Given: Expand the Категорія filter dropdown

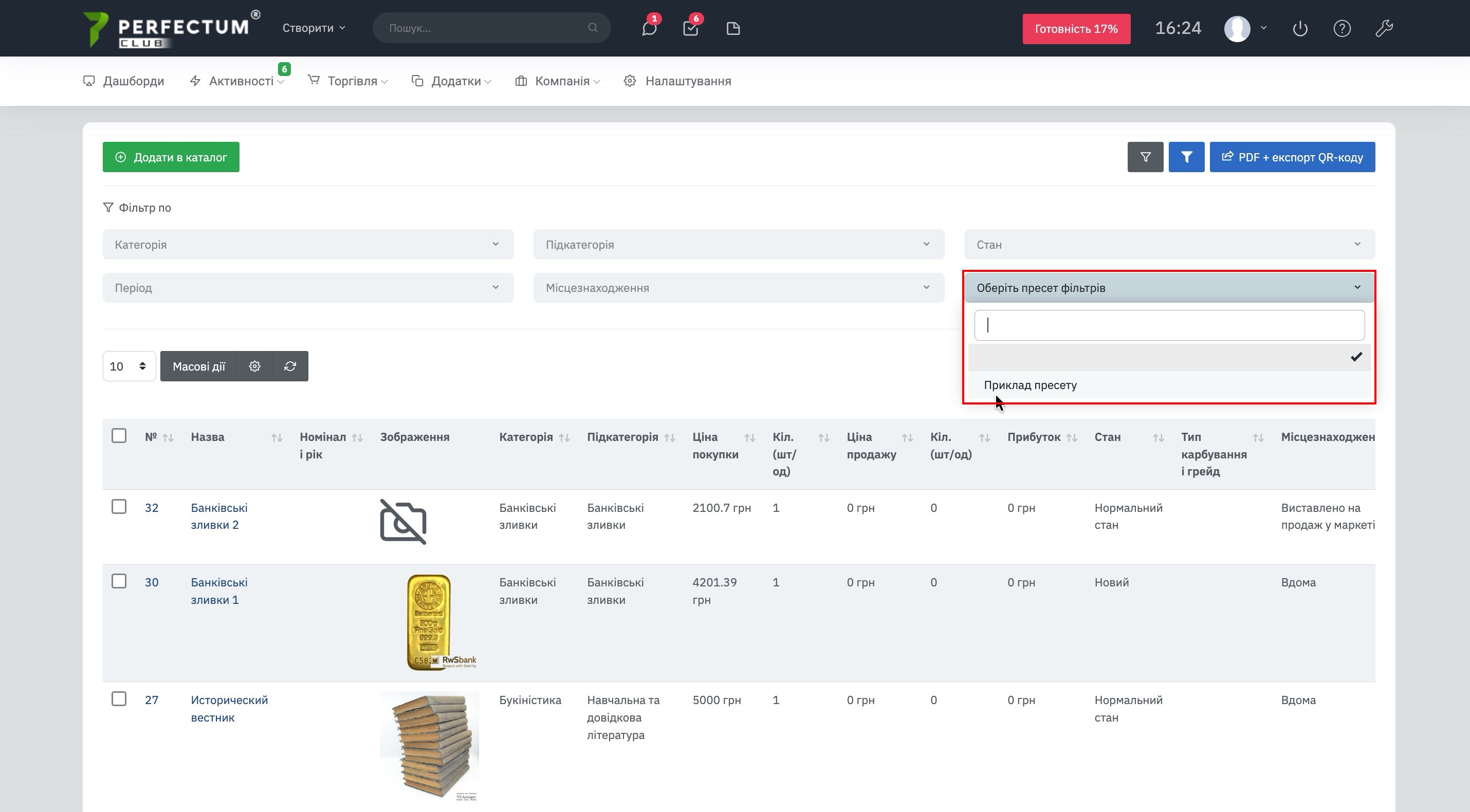Looking at the screenshot, I should 307,245.
